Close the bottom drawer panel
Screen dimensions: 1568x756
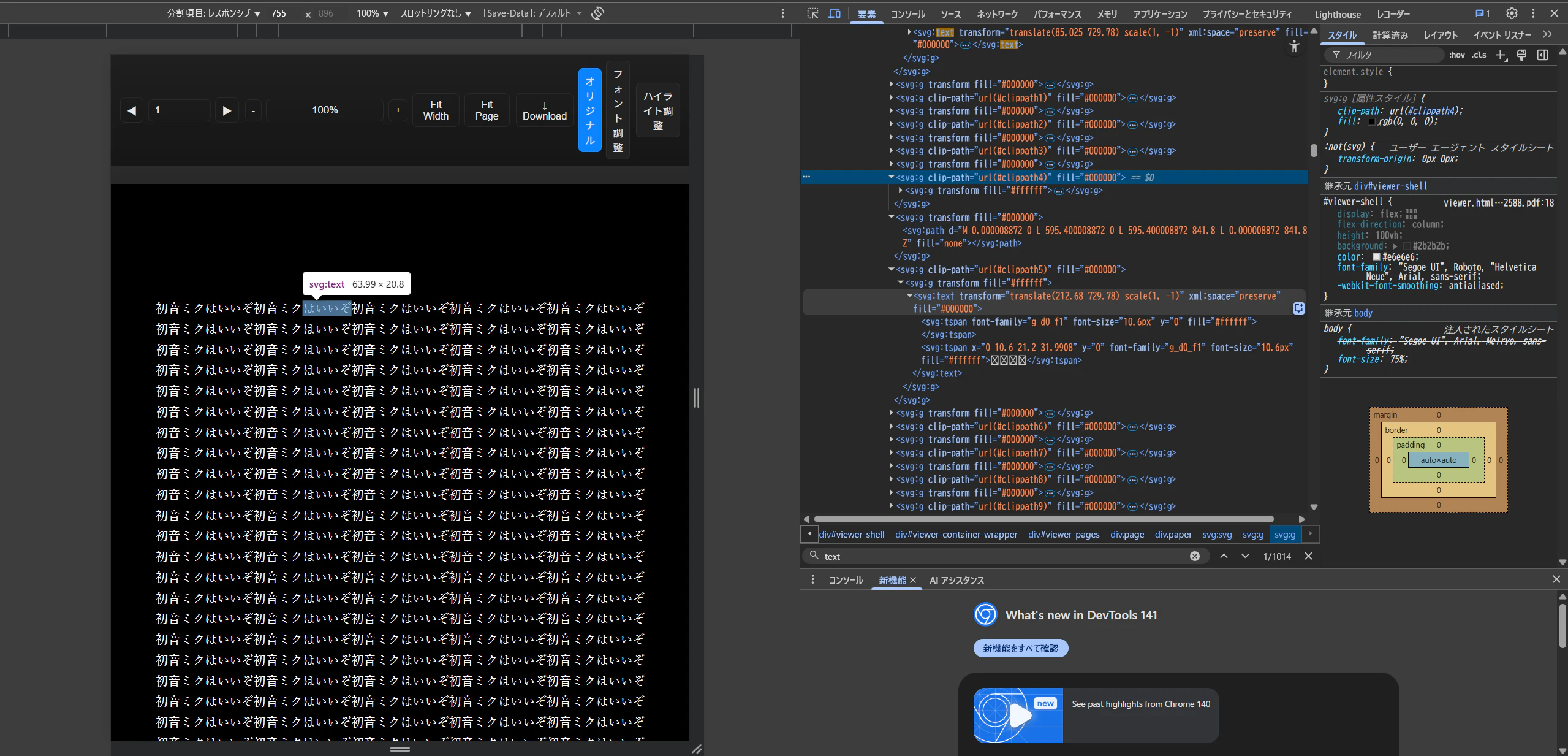[x=1556, y=579]
